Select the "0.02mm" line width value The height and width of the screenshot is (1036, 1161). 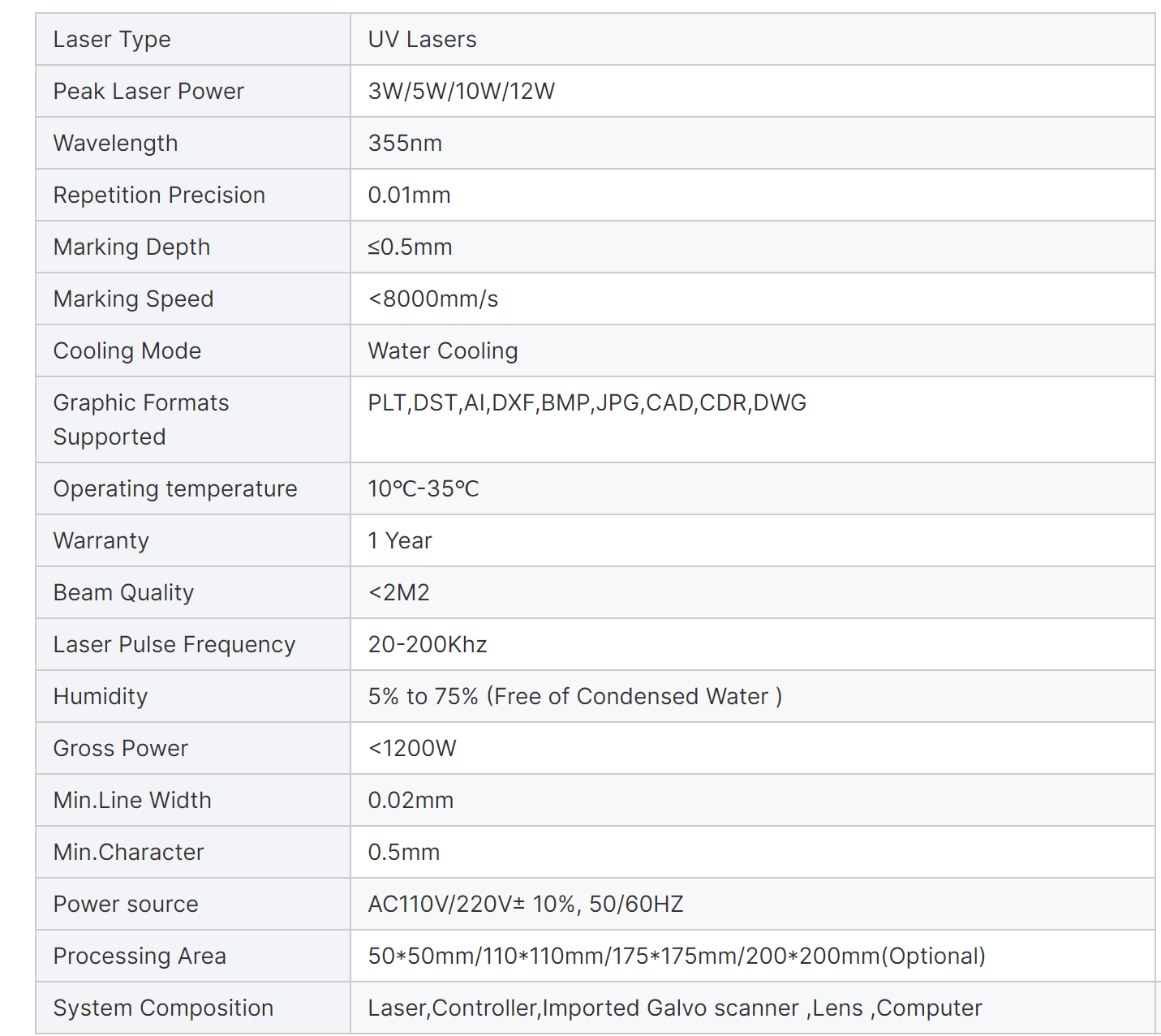[411, 801]
